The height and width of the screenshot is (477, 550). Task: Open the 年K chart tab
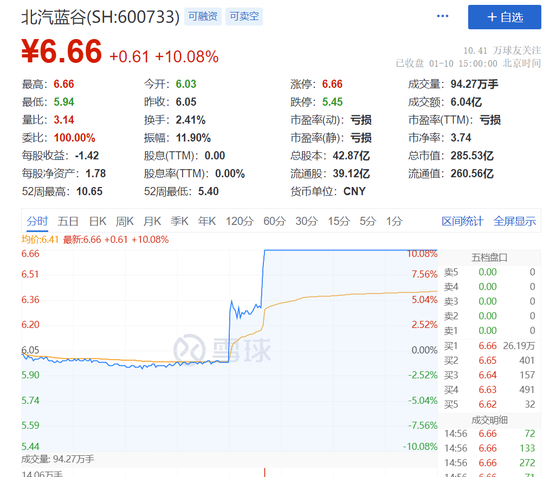pyautogui.click(x=207, y=221)
